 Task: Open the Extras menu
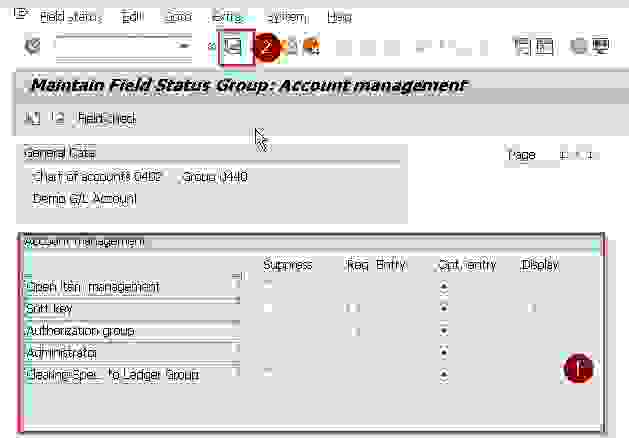(227, 17)
